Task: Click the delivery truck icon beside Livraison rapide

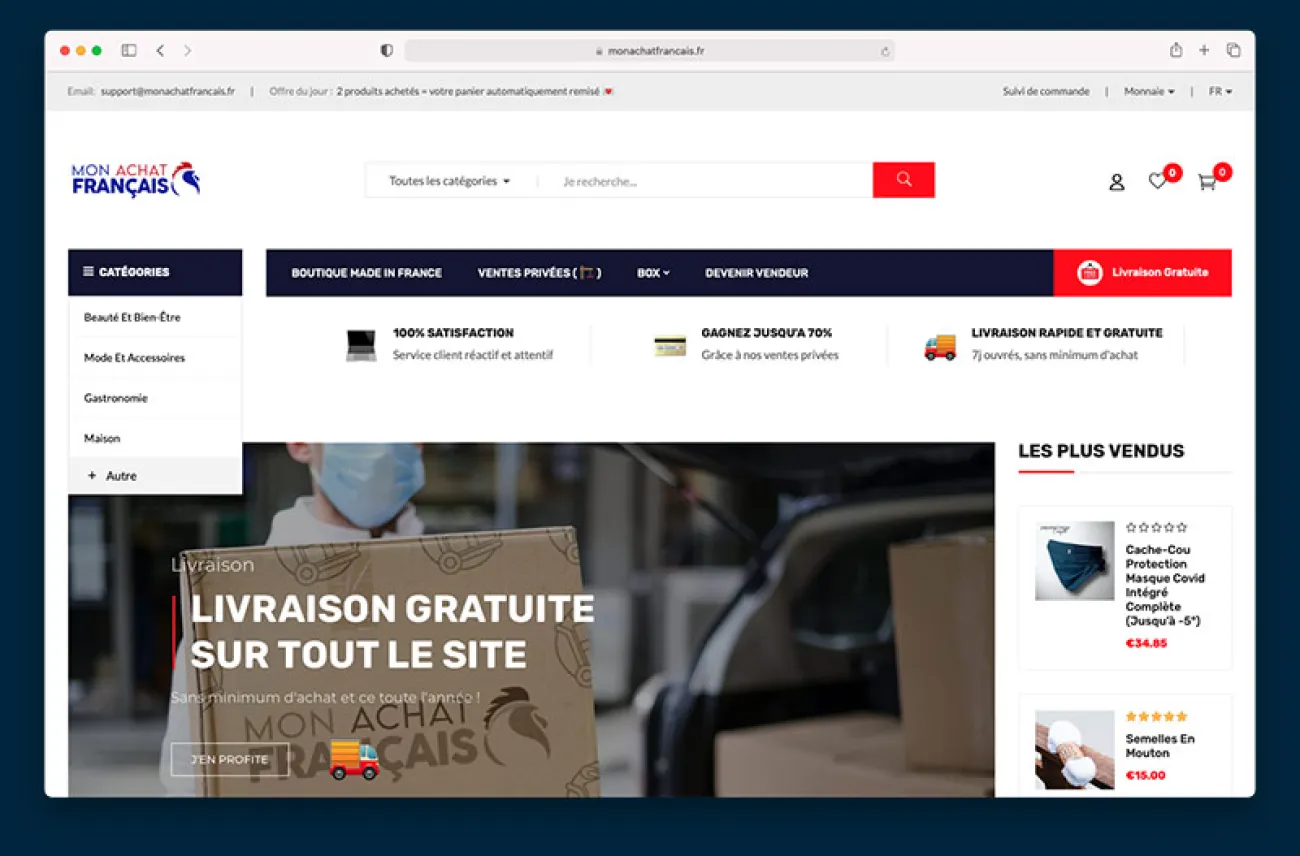Action: [940, 346]
